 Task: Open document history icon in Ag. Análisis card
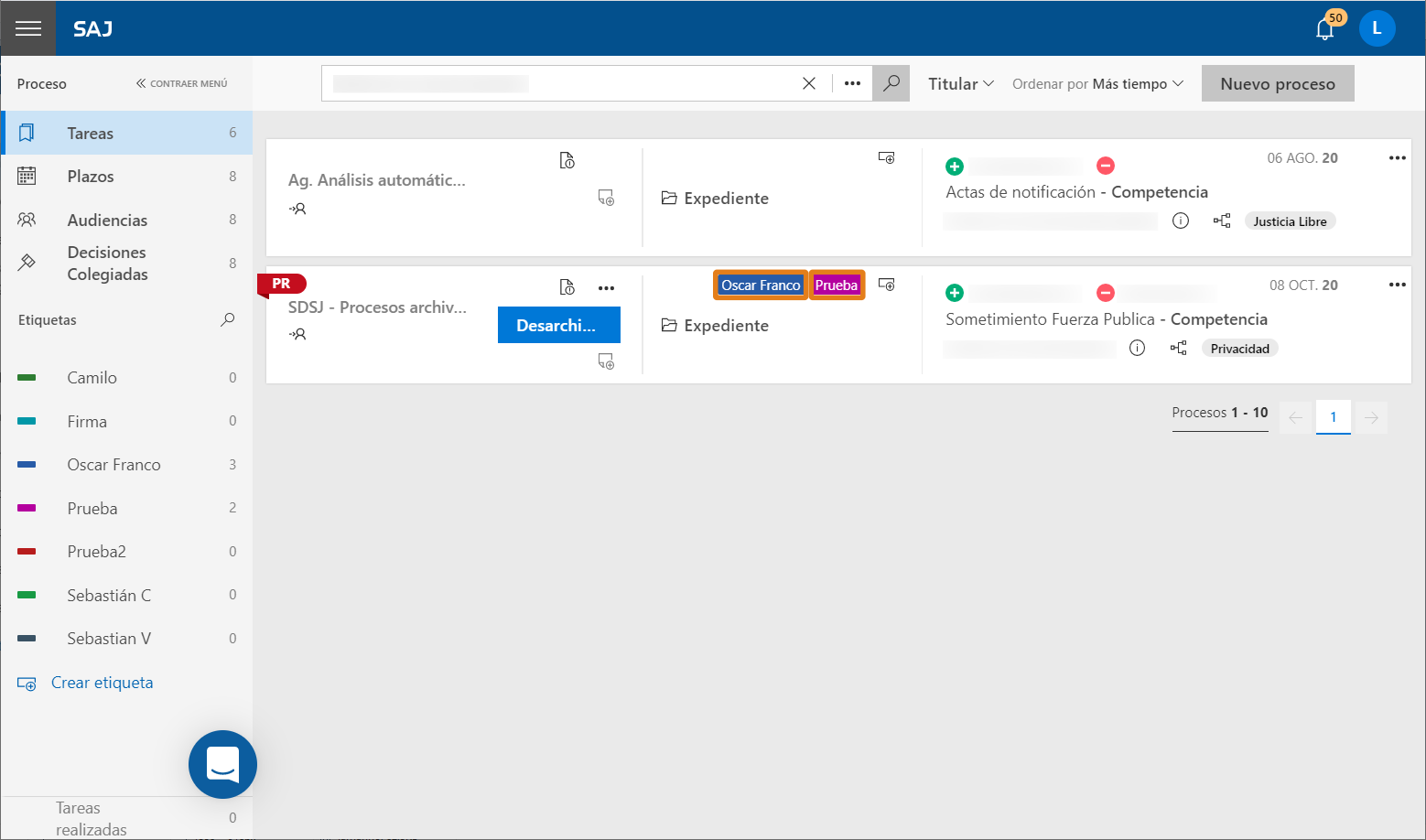coord(567,160)
